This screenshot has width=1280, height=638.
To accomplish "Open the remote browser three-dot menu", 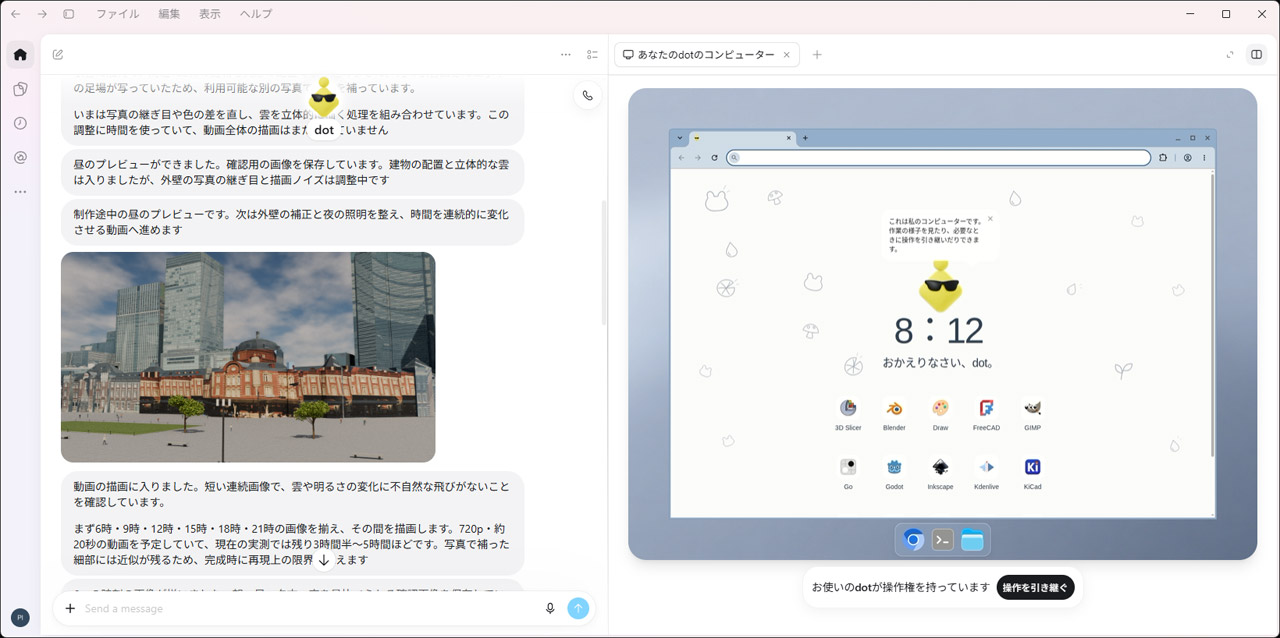I will [x=1204, y=158].
